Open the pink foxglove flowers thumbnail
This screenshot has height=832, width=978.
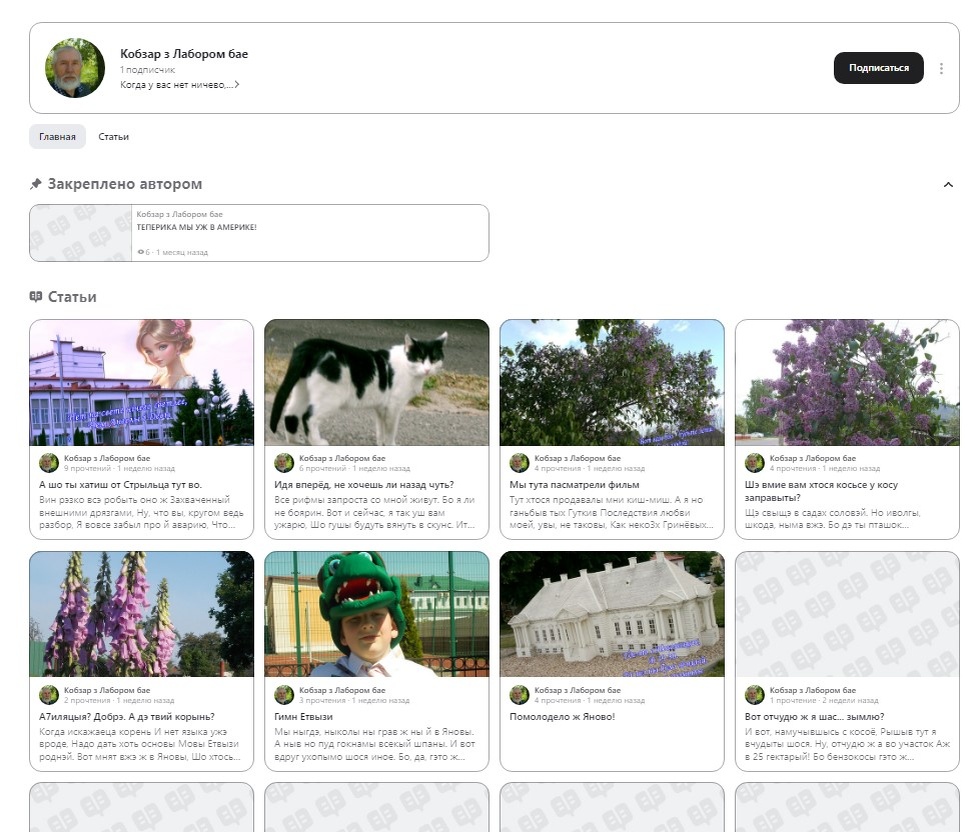click(x=142, y=614)
